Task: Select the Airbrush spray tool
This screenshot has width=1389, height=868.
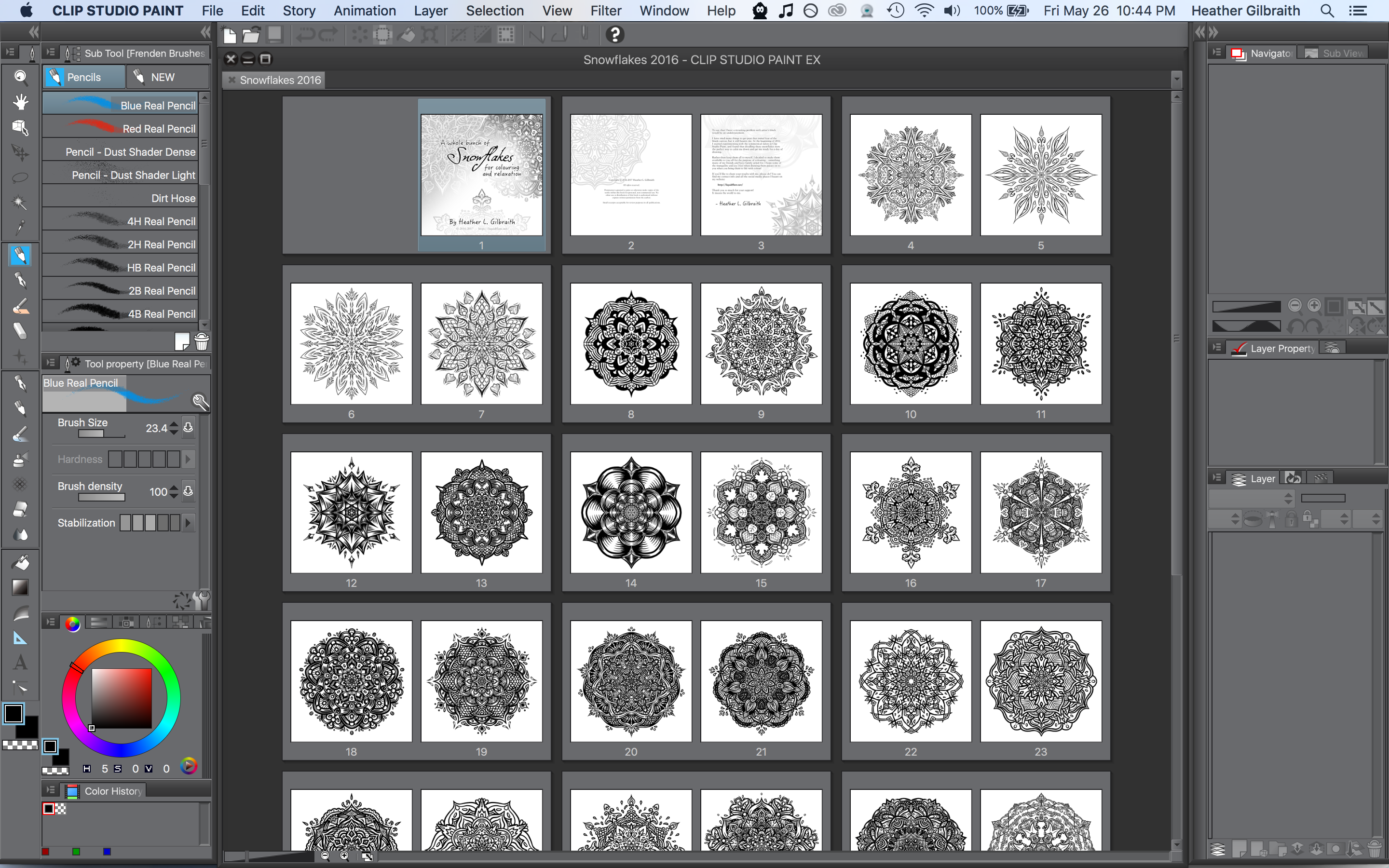Action: [x=20, y=459]
